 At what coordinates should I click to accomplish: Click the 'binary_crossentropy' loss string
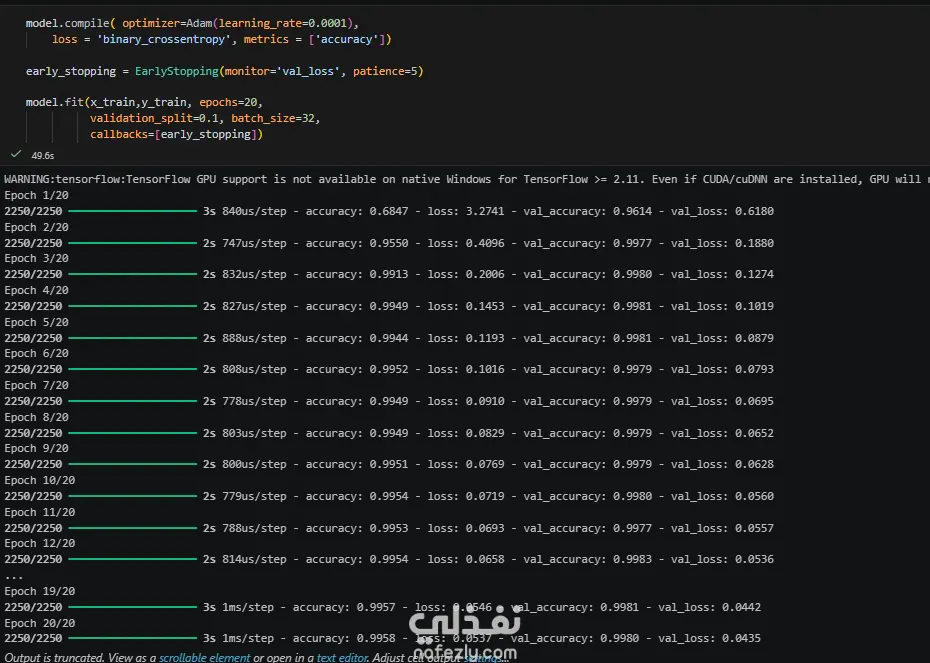click(164, 39)
